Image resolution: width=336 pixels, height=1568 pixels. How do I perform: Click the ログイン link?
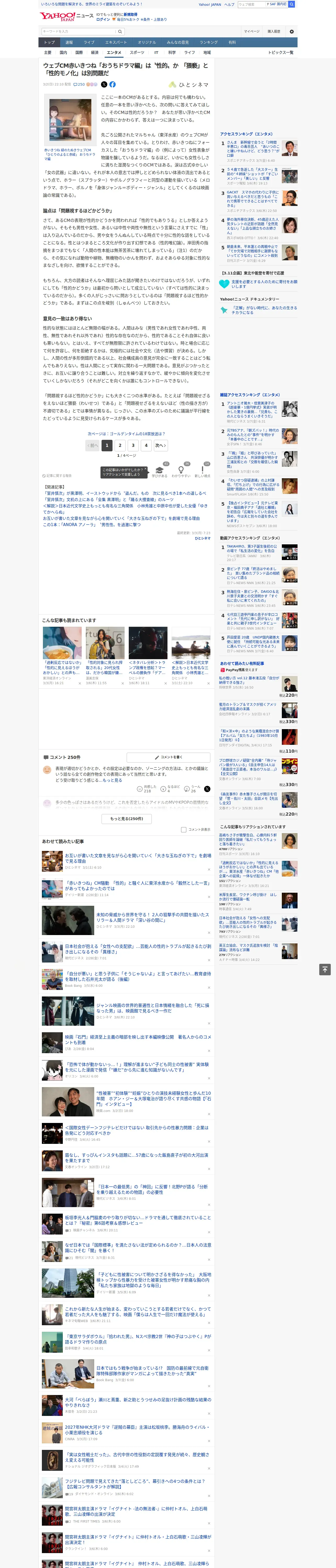tap(103, 20)
